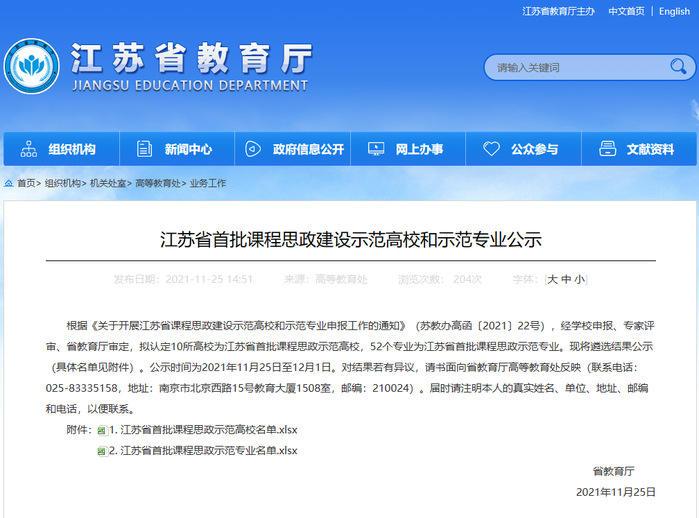The image size is (699, 518).
Task: Click the Jiangsu Education Department logo emblem
Action: [x=31, y=65]
